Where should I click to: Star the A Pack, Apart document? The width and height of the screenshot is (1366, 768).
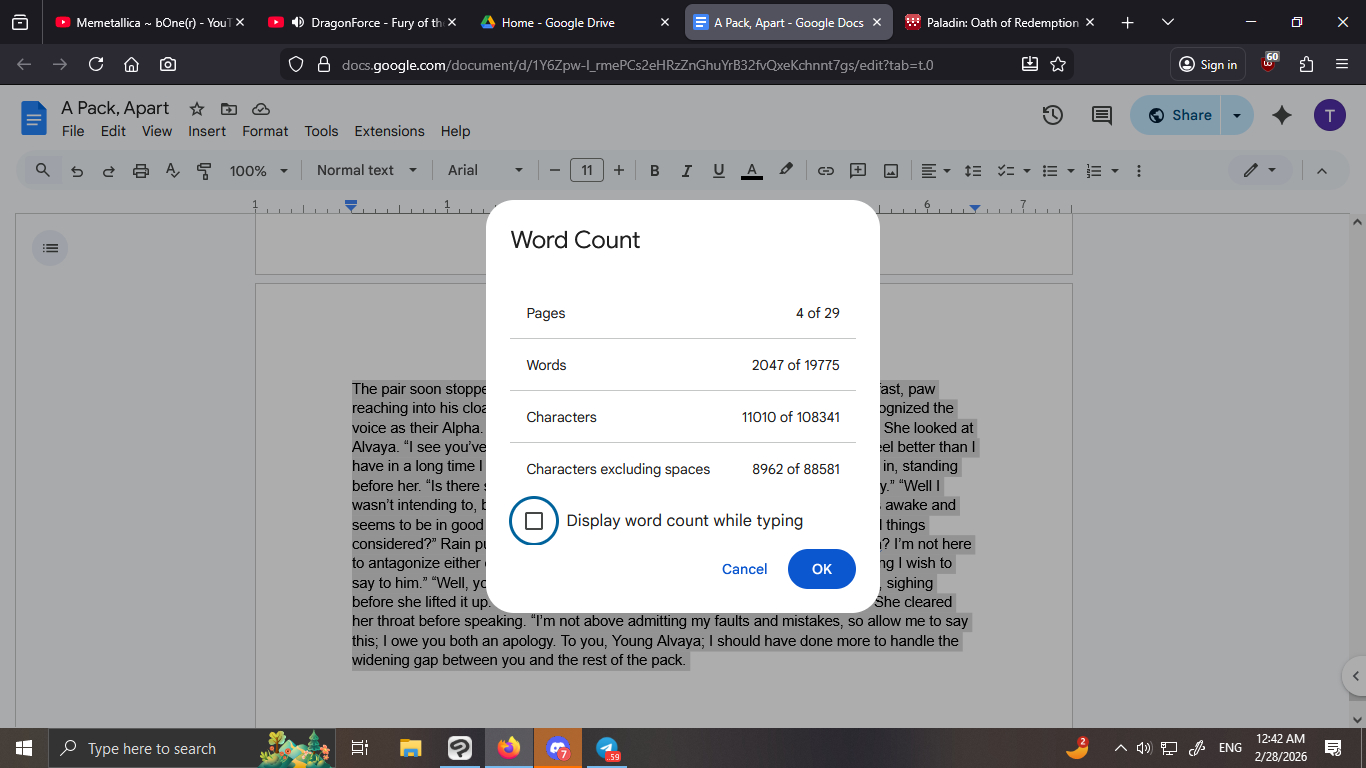pyautogui.click(x=197, y=109)
